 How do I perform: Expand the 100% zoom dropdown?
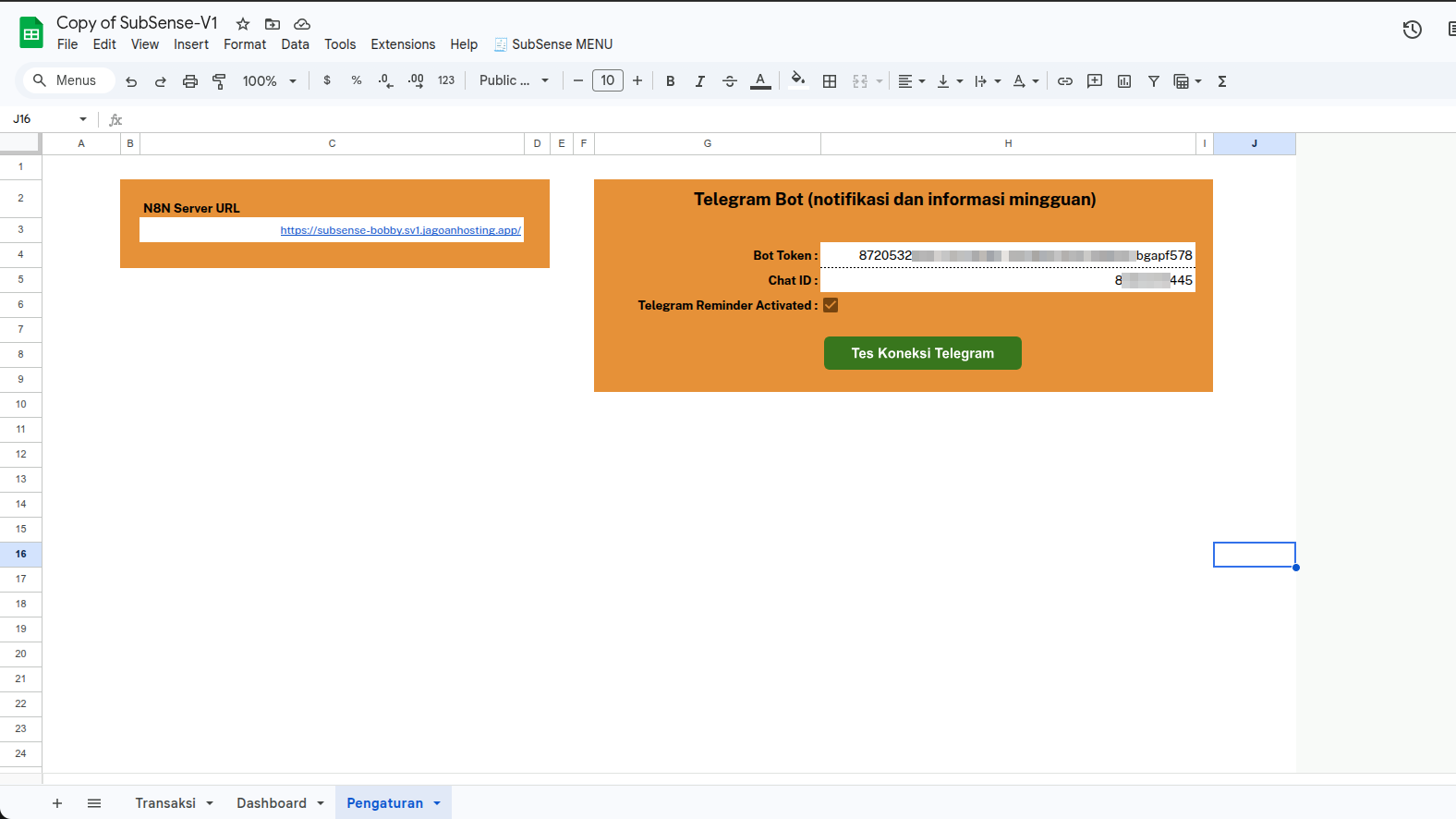[x=269, y=81]
